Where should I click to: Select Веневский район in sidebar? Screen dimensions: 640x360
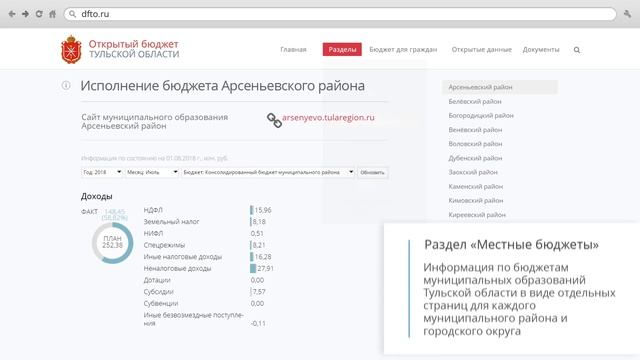coord(475,130)
